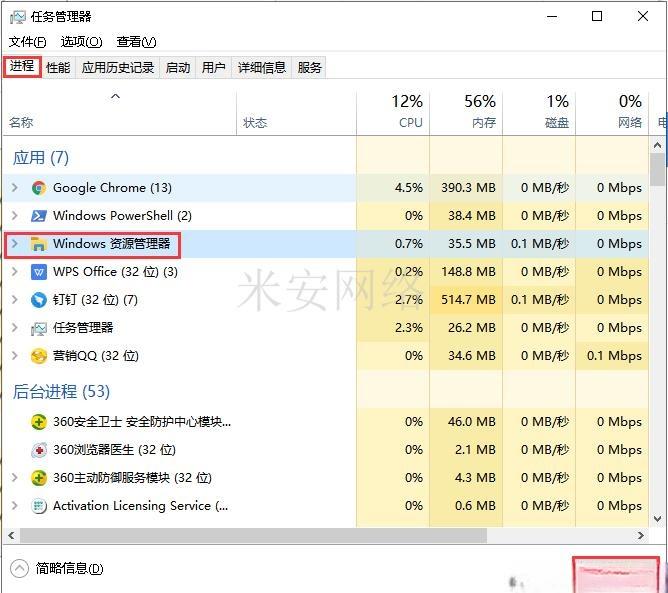
Task: Open the 文件 menu
Action: (28, 42)
